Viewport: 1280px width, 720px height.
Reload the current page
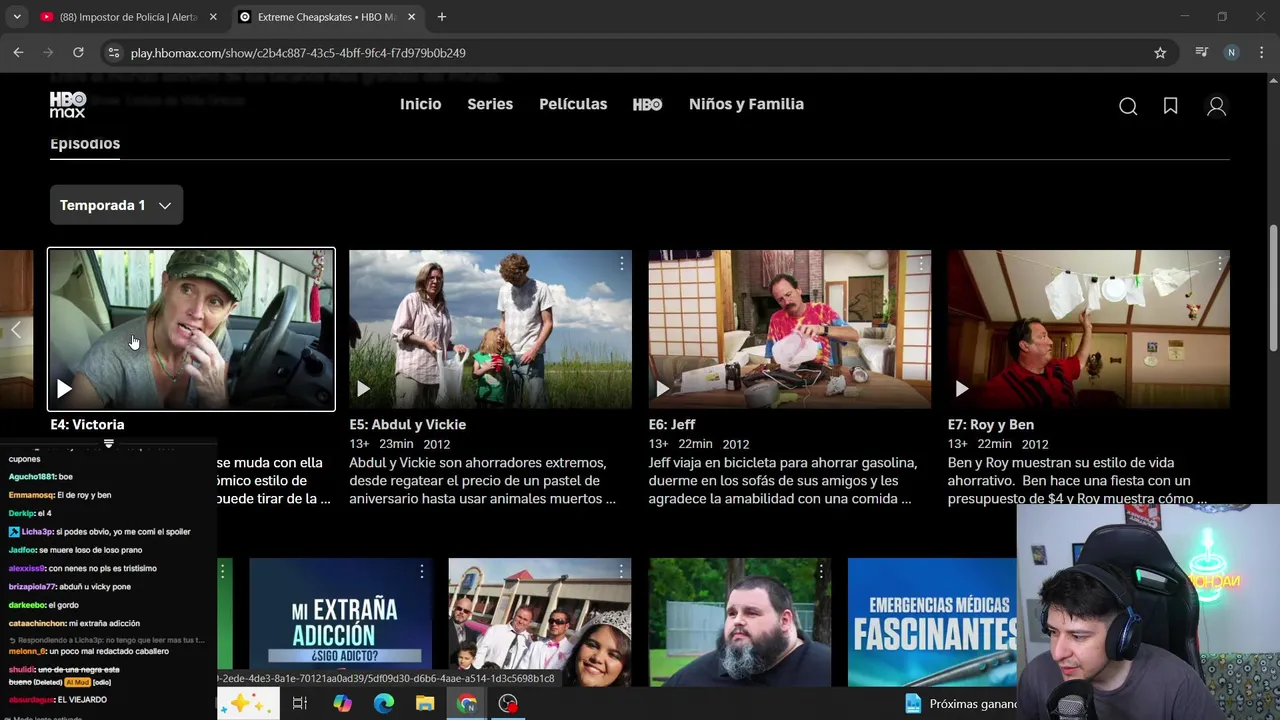click(x=78, y=53)
